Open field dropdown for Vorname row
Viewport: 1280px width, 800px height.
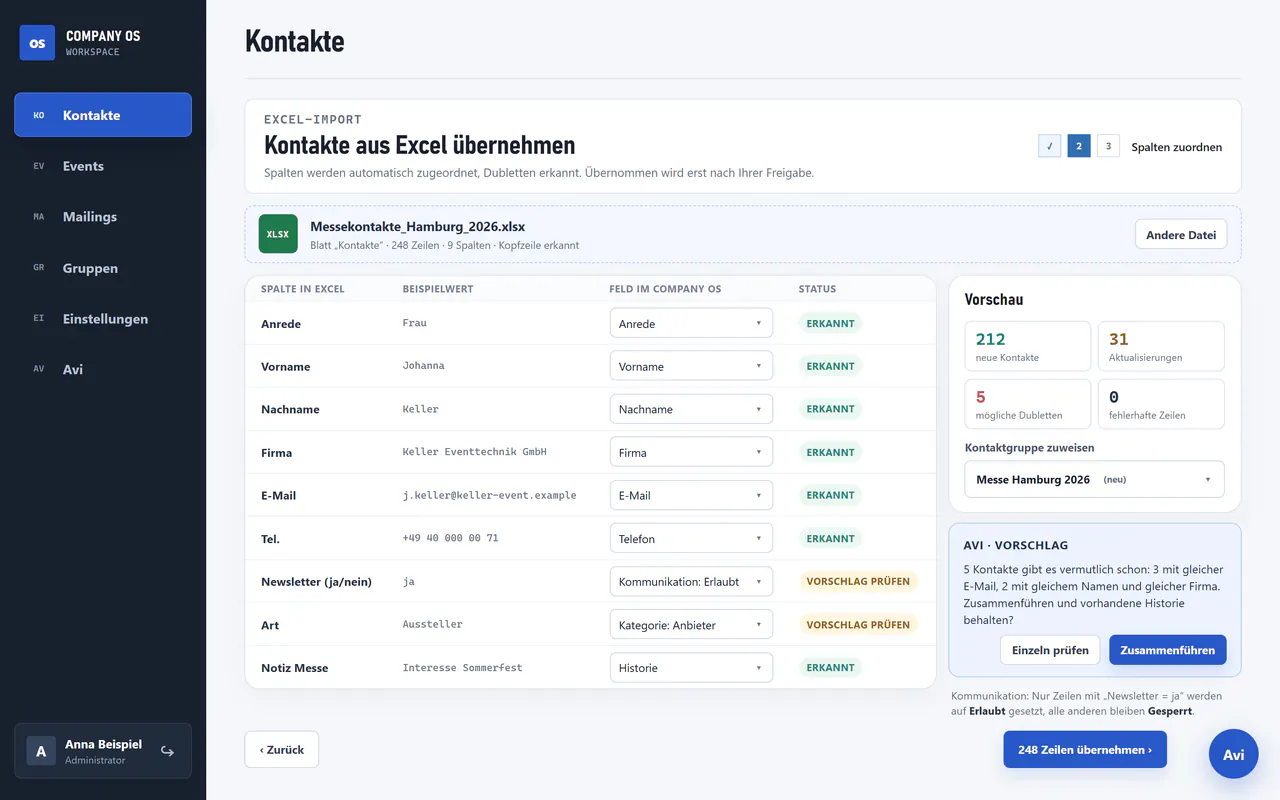[x=691, y=366]
